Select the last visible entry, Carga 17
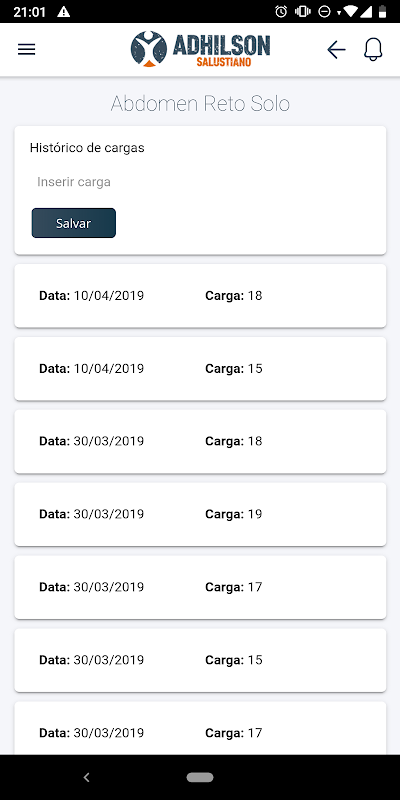Viewport: 400px width, 800px height. (x=200, y=728)
